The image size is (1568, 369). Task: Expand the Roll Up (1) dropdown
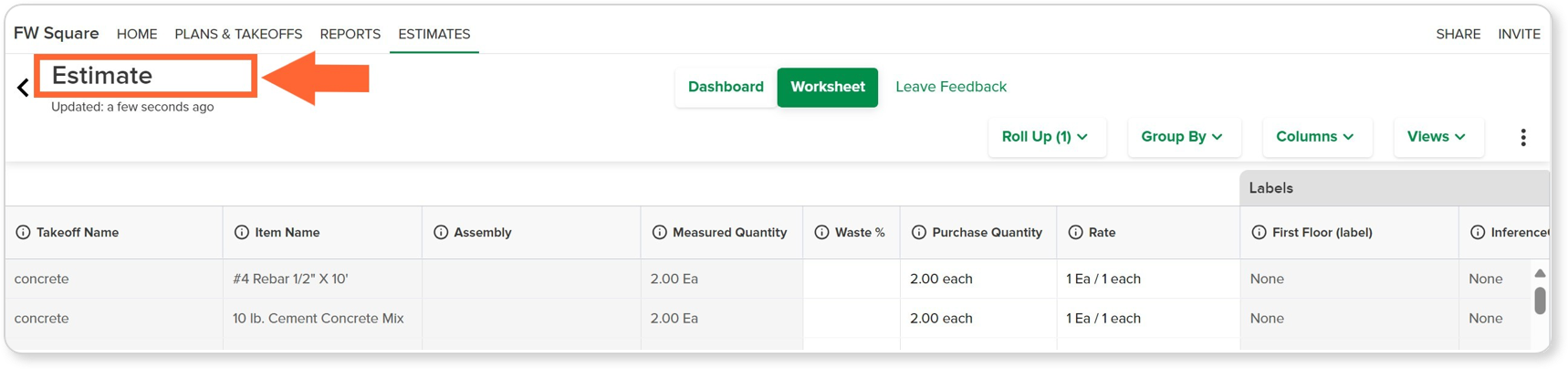[x=1046, y=137]
